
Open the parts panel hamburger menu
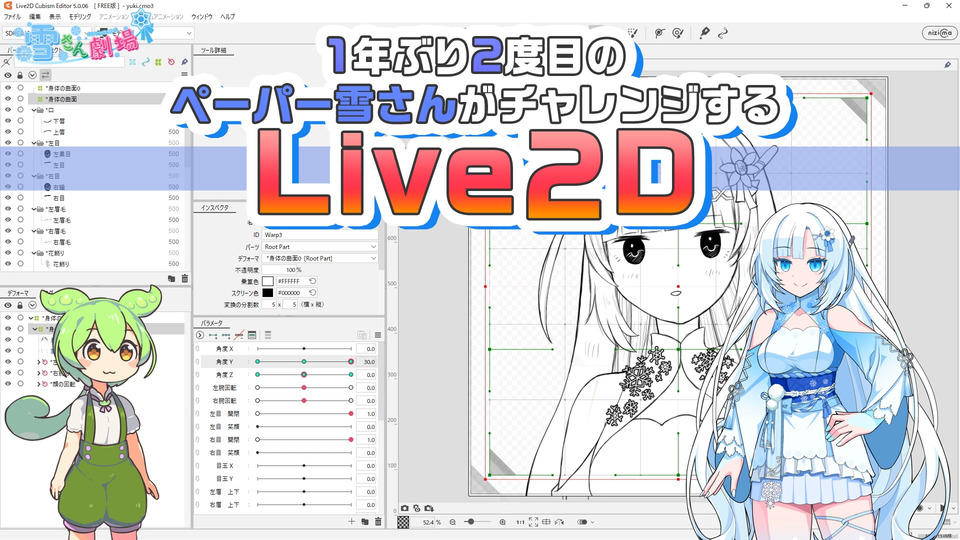pos(184,75)
